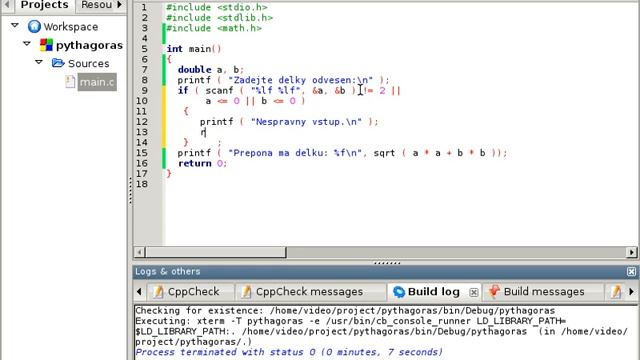Select the pythagoras project label

[89, 45]
